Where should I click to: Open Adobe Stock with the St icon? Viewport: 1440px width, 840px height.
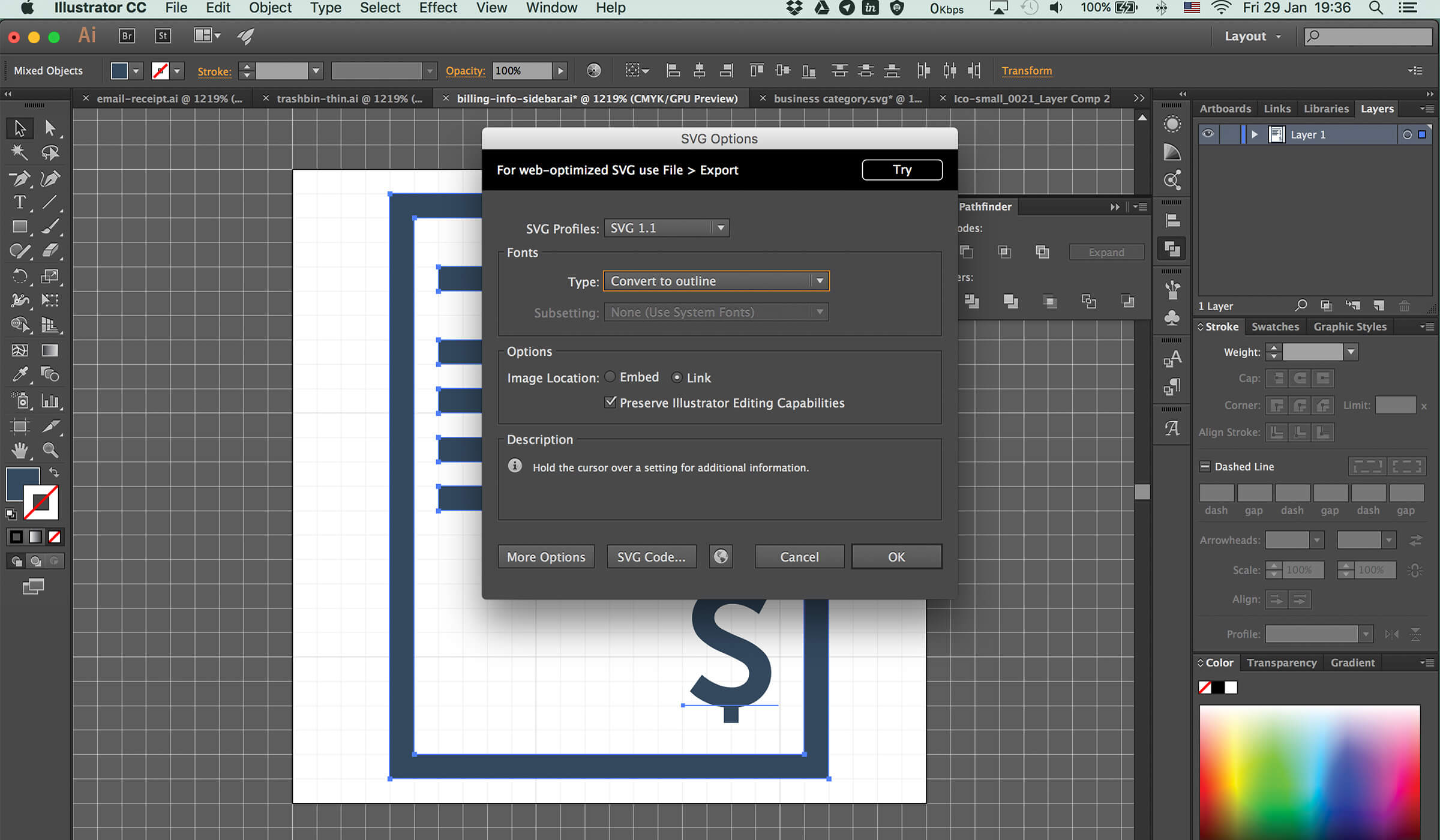coord(163,36)
